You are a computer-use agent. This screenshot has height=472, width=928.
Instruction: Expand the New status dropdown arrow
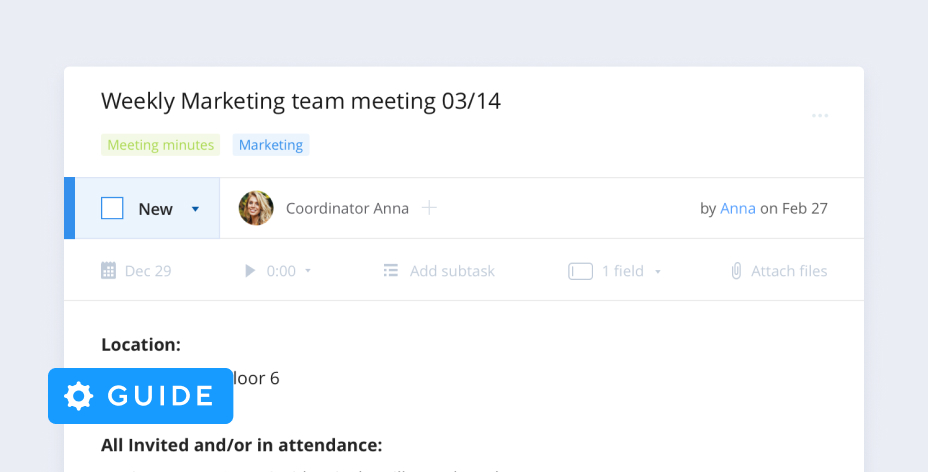195,209
